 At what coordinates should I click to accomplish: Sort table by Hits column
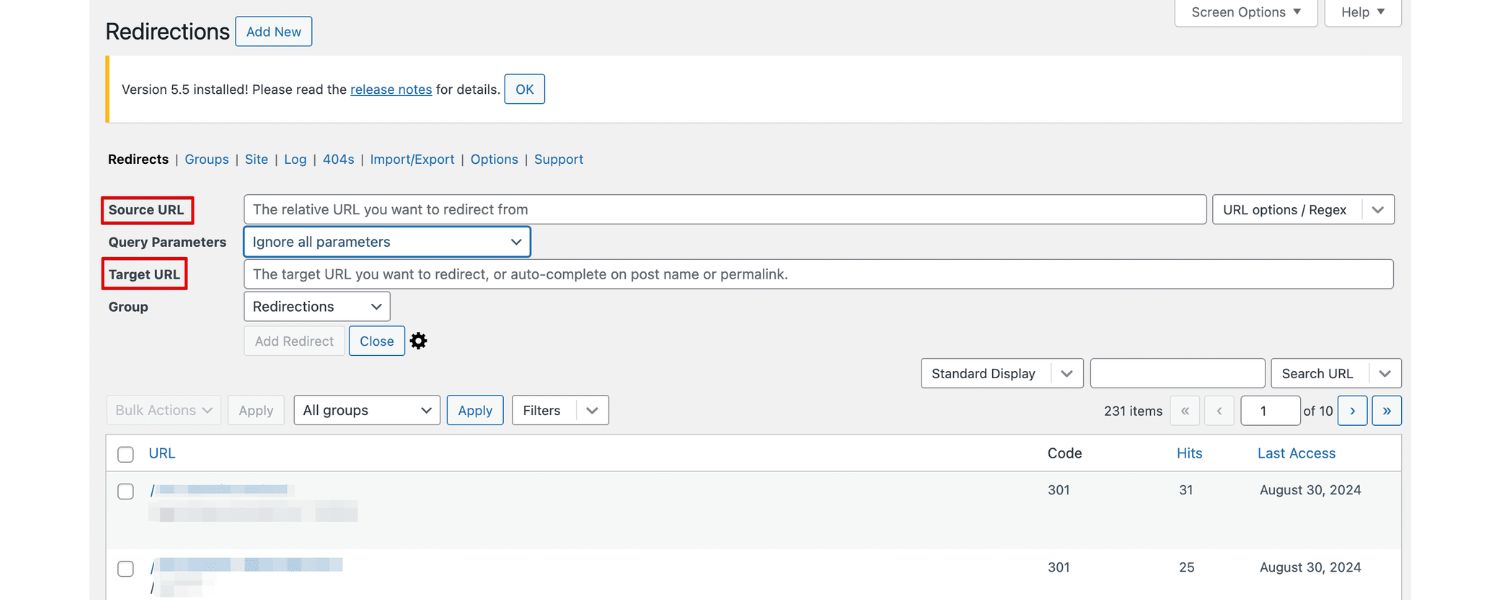1189,454
